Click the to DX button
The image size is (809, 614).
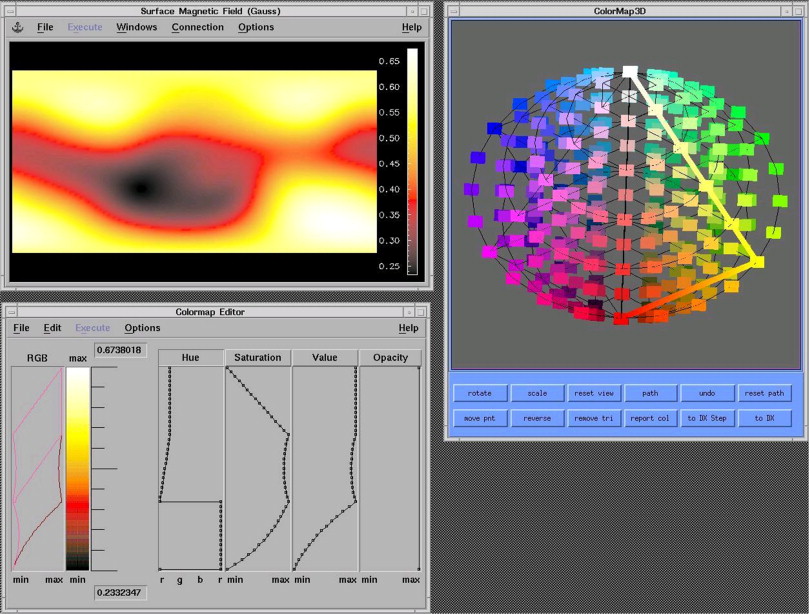764,418
